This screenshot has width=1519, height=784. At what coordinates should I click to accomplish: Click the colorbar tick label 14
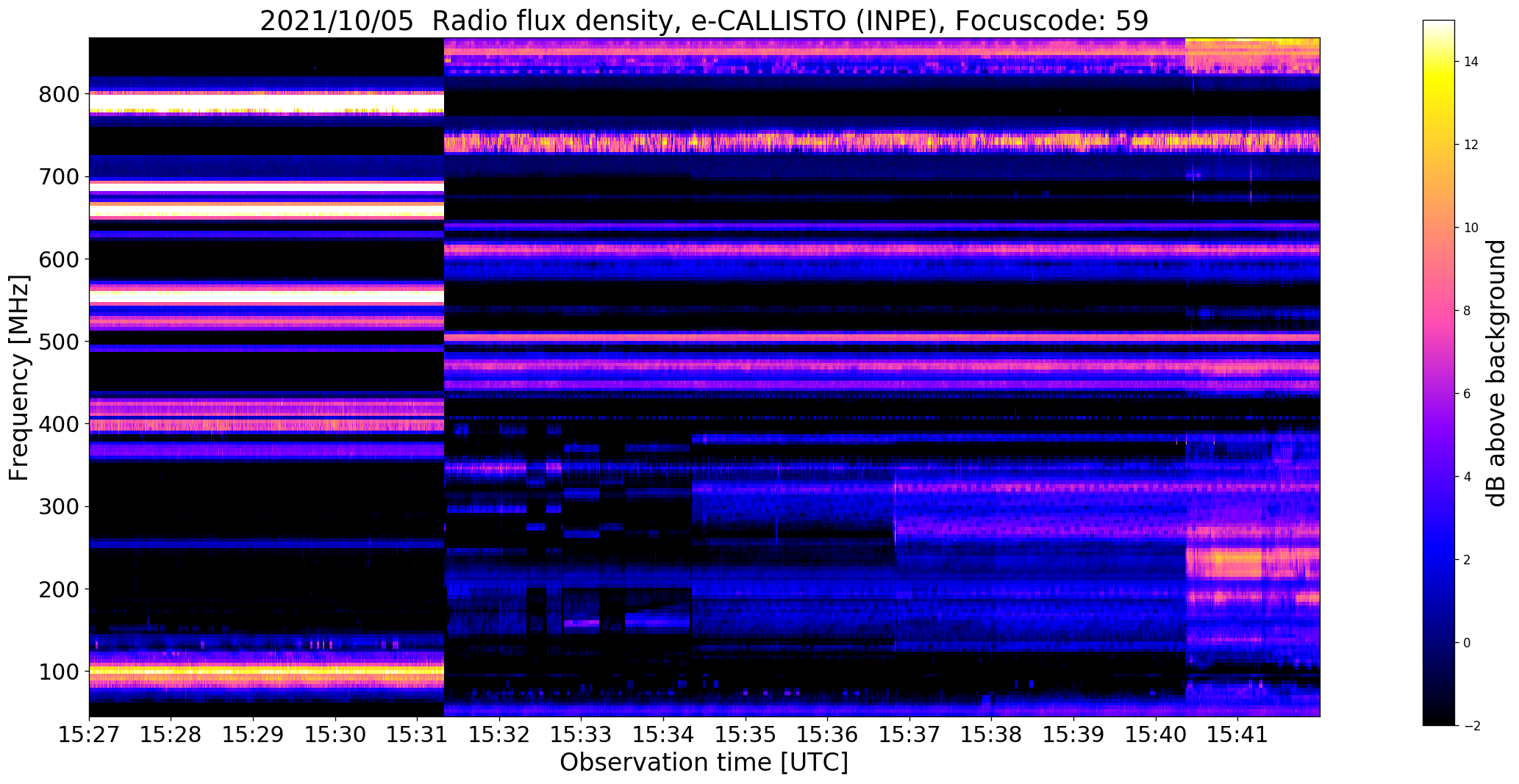click(x=1471, y=62)
